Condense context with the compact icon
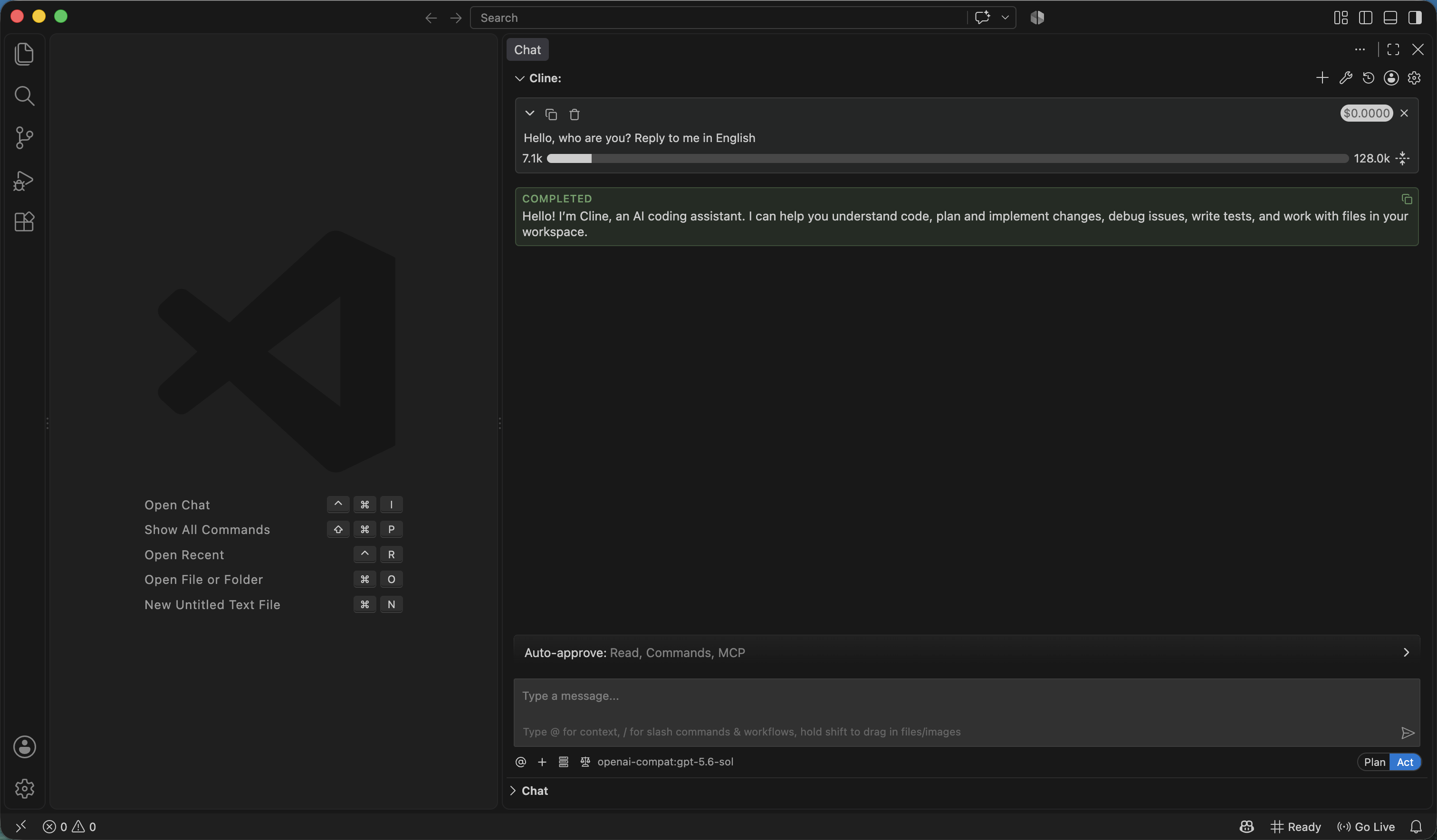 coord(1403,159)
